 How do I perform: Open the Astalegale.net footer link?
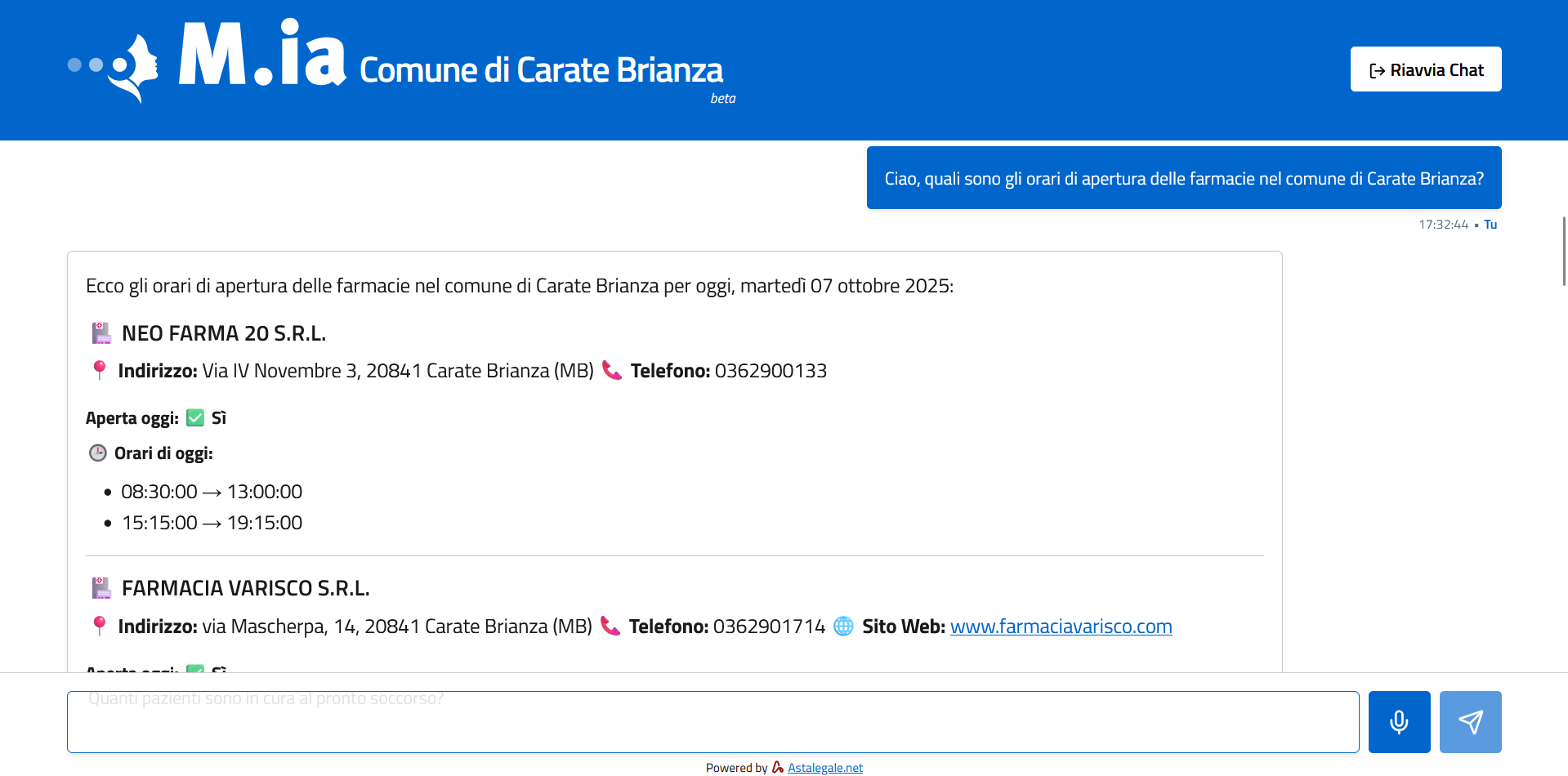824,768
